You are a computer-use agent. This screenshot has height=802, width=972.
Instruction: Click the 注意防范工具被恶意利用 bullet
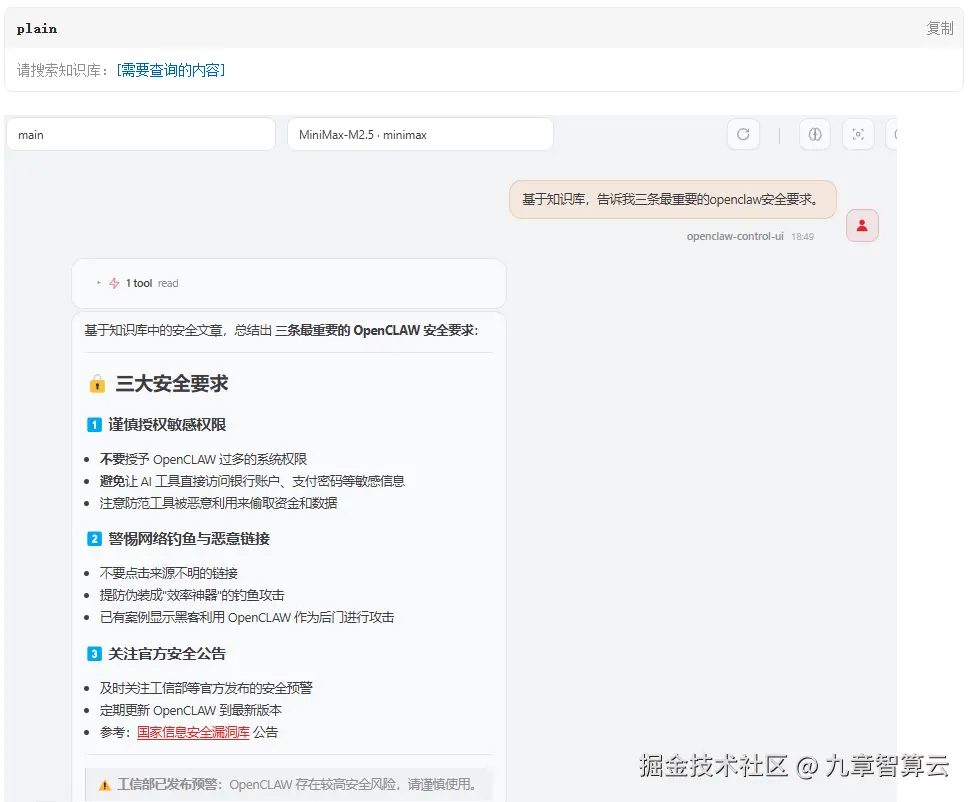218,503
